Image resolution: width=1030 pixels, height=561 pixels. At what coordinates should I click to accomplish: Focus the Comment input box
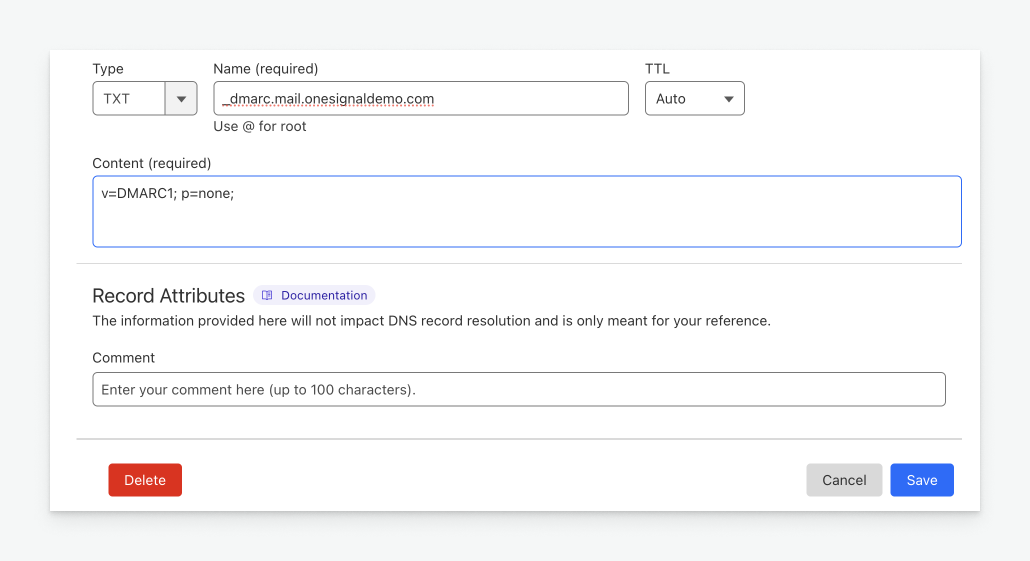coord(518,389)
